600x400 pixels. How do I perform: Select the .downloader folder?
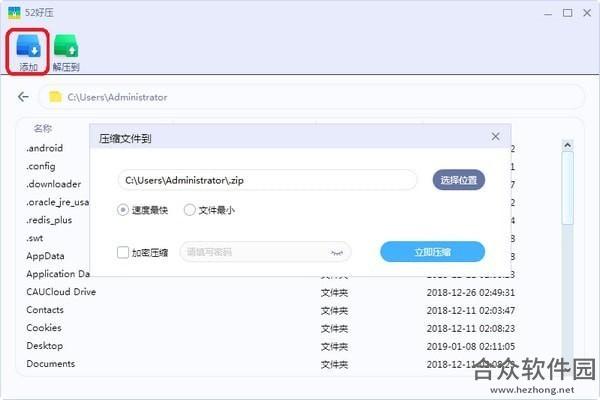54,184
